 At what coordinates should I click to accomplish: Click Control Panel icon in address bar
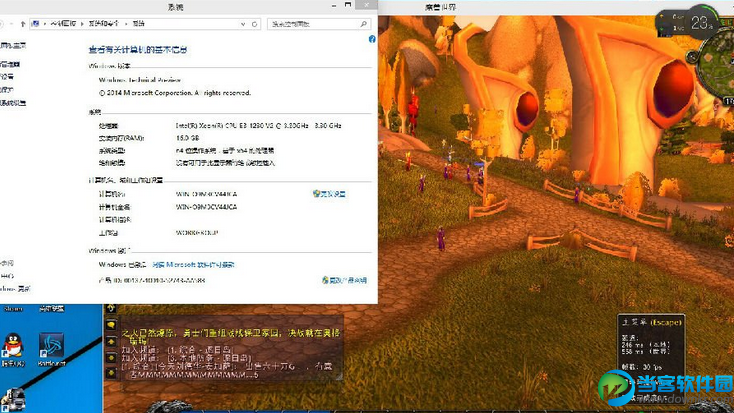36,23
